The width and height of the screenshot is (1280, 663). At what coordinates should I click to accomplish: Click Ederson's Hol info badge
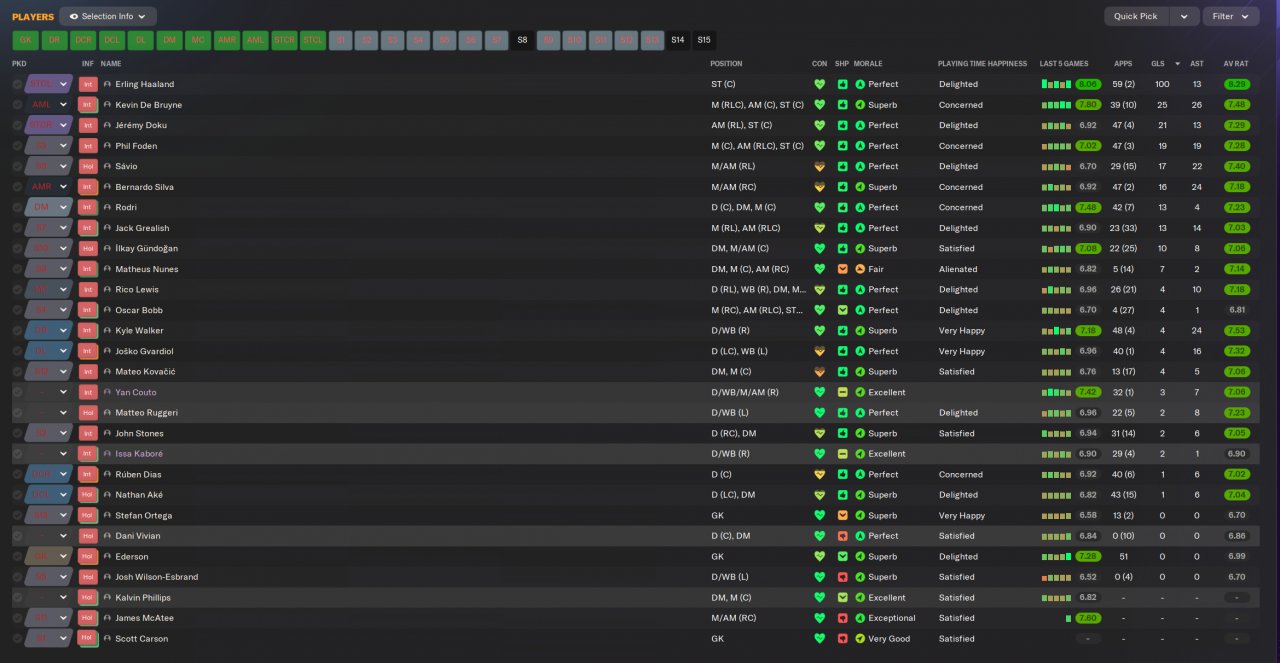coord(88,556)
